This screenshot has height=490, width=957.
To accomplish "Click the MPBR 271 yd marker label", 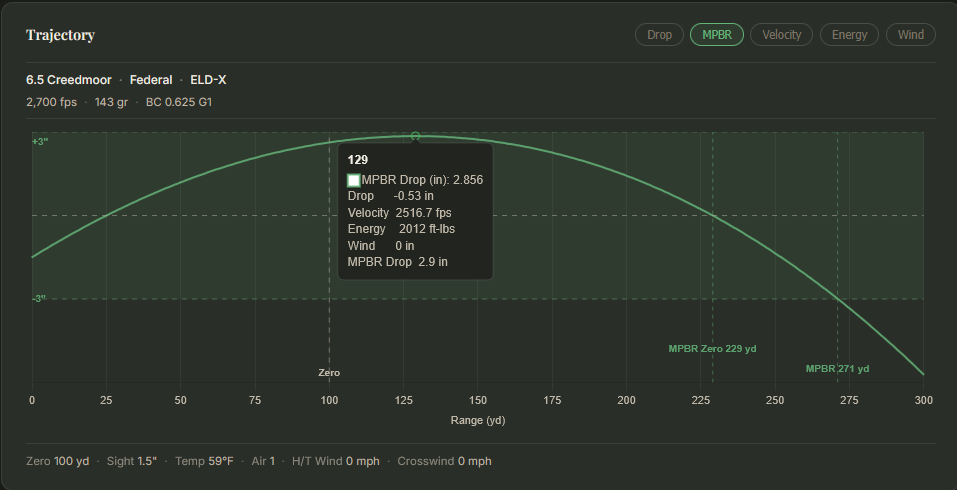I will 837,369.
